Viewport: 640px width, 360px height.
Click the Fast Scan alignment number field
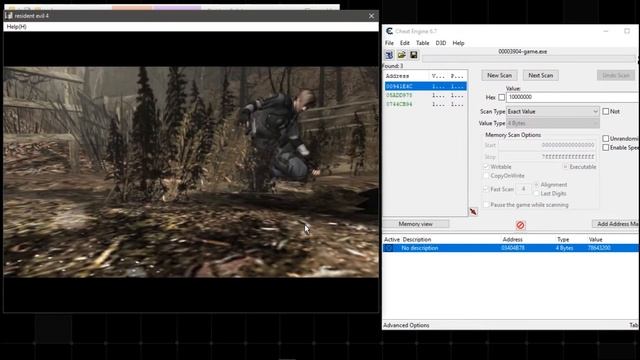coord(524,189)
